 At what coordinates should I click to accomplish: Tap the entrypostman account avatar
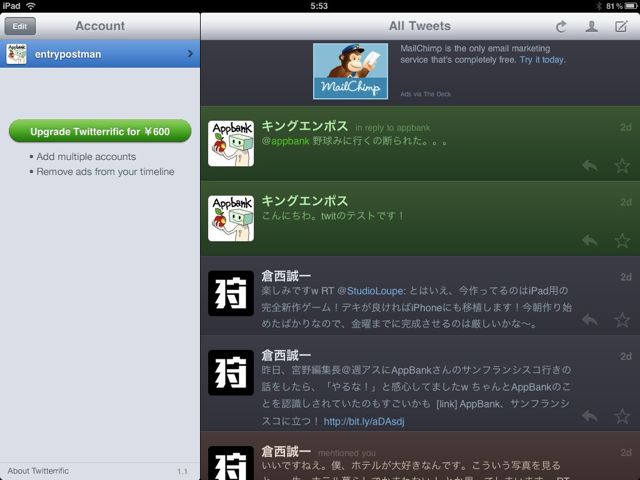pyautogui.click(x=16, y=54)
